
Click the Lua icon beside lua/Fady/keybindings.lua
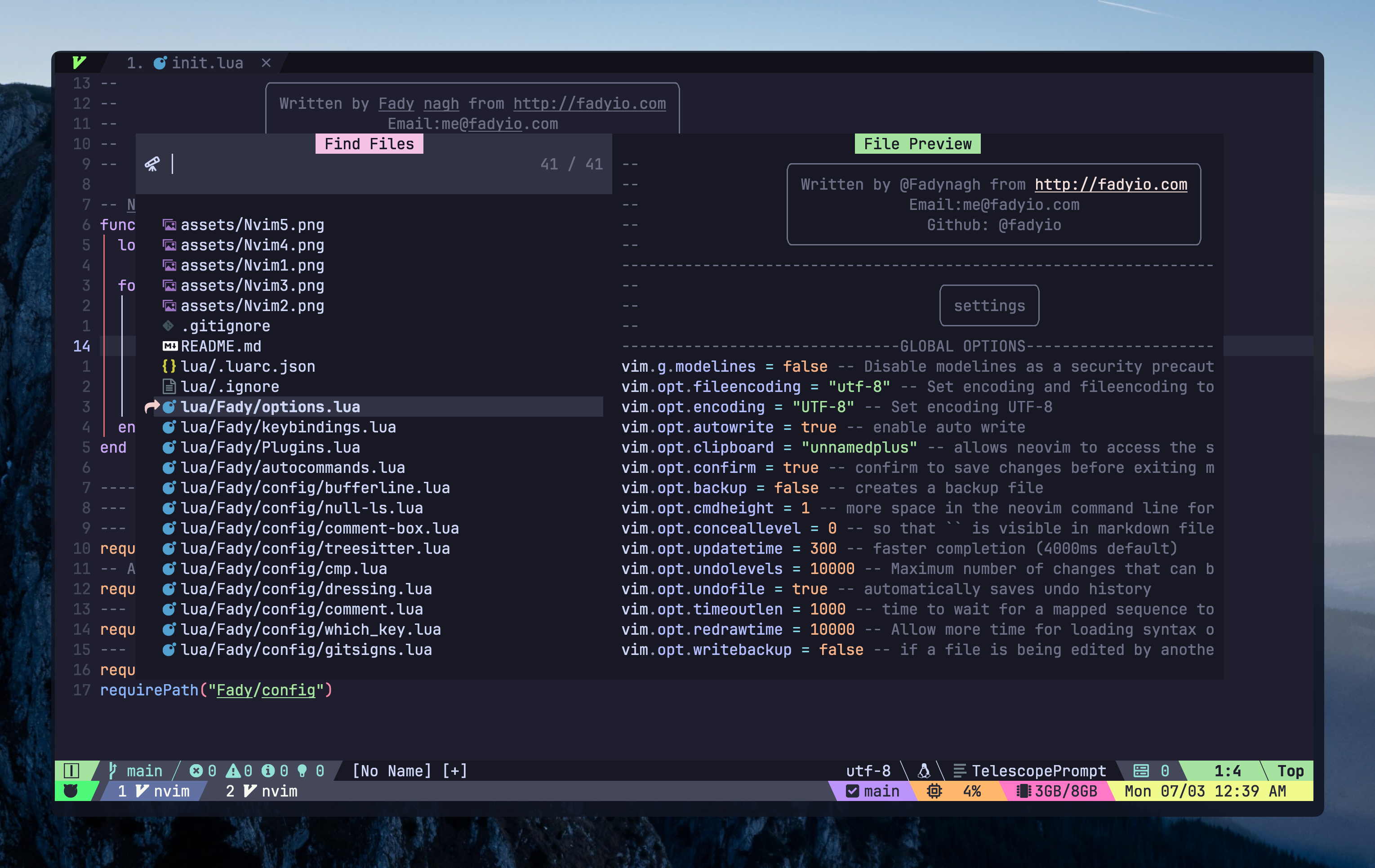[x=169, y=427]
